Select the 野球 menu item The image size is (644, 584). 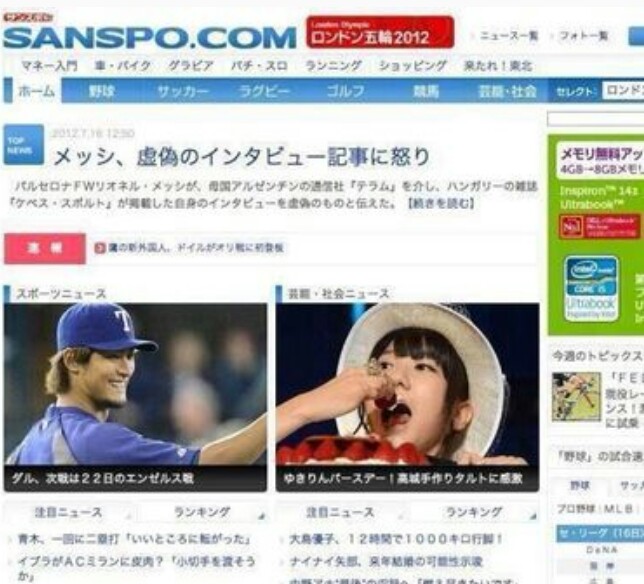[102, 91]
